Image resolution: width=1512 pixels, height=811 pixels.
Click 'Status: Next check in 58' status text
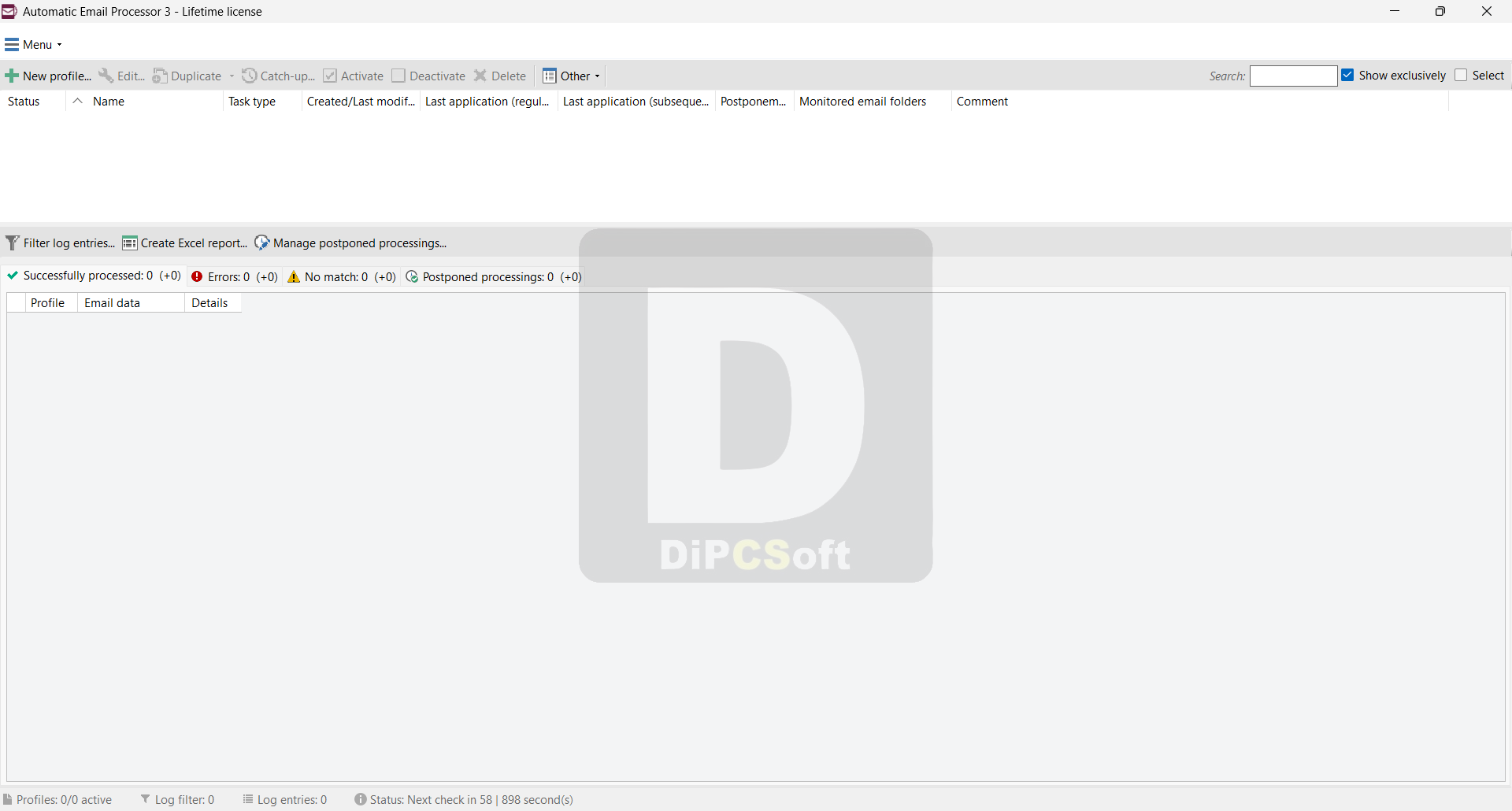click(x=431, y=800)
